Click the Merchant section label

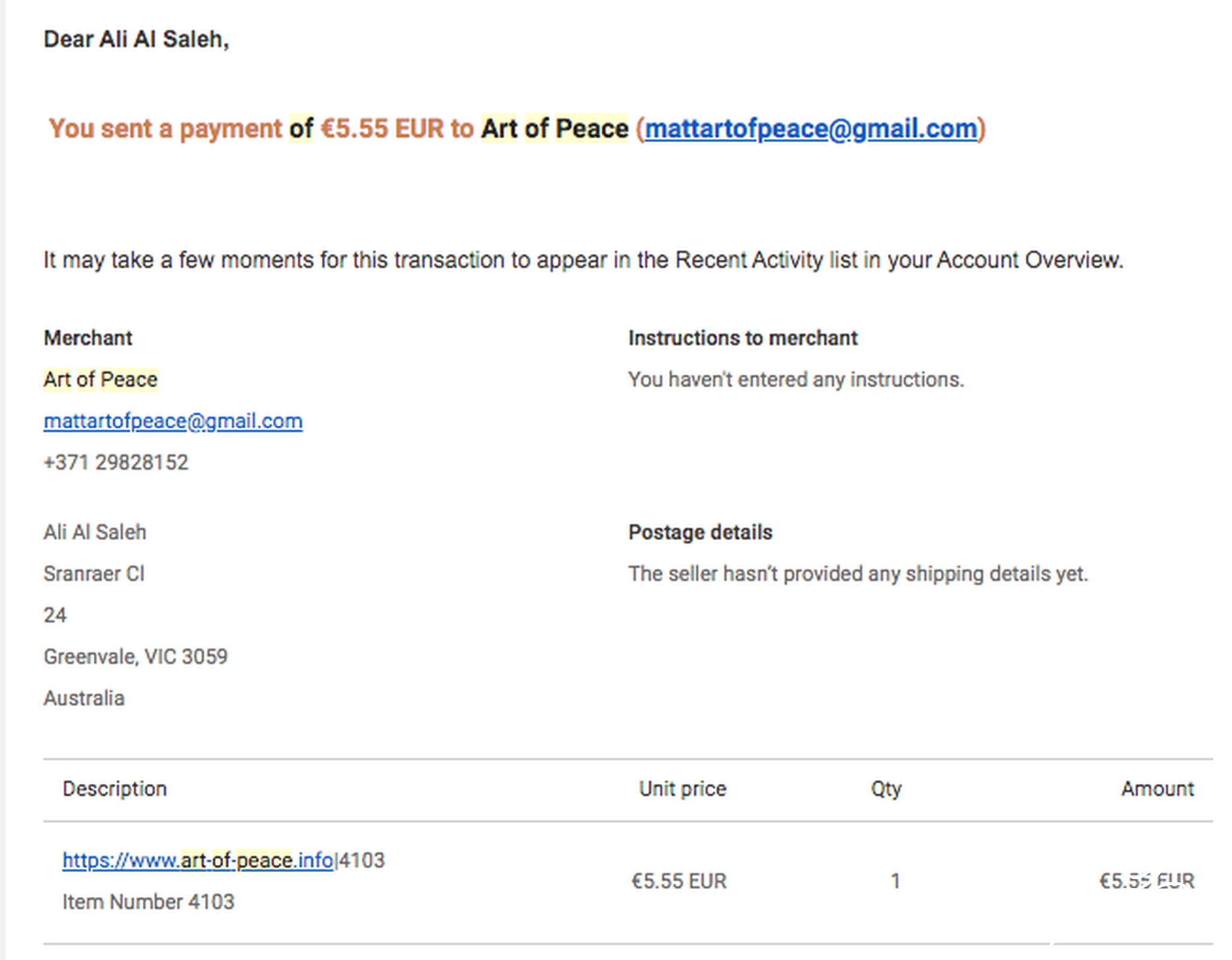point(88,338)
